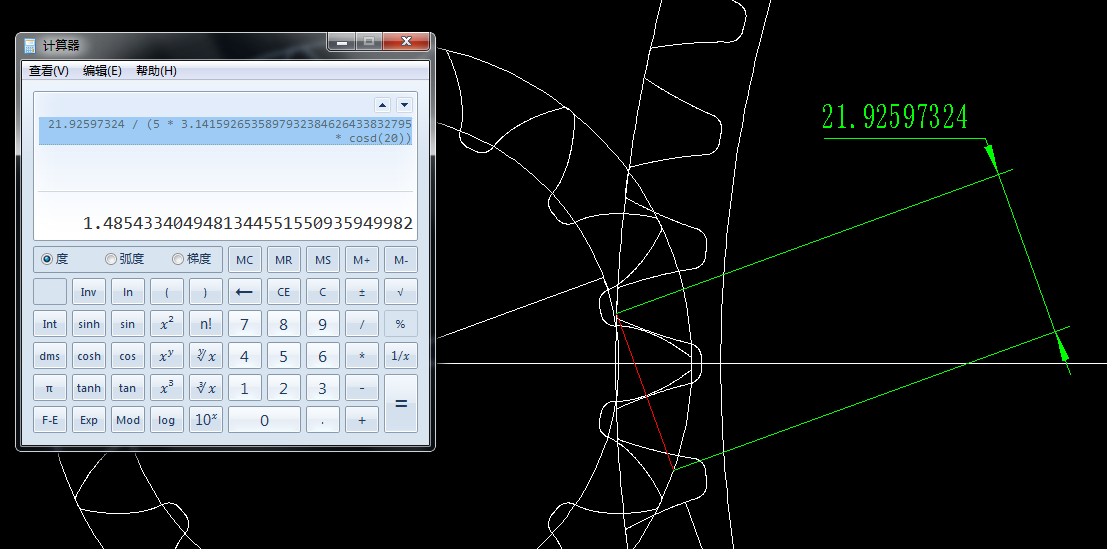Image resolution: width=1107 pixels, height=549 pixels.
Task: Click the tan key
Action: 128,387
